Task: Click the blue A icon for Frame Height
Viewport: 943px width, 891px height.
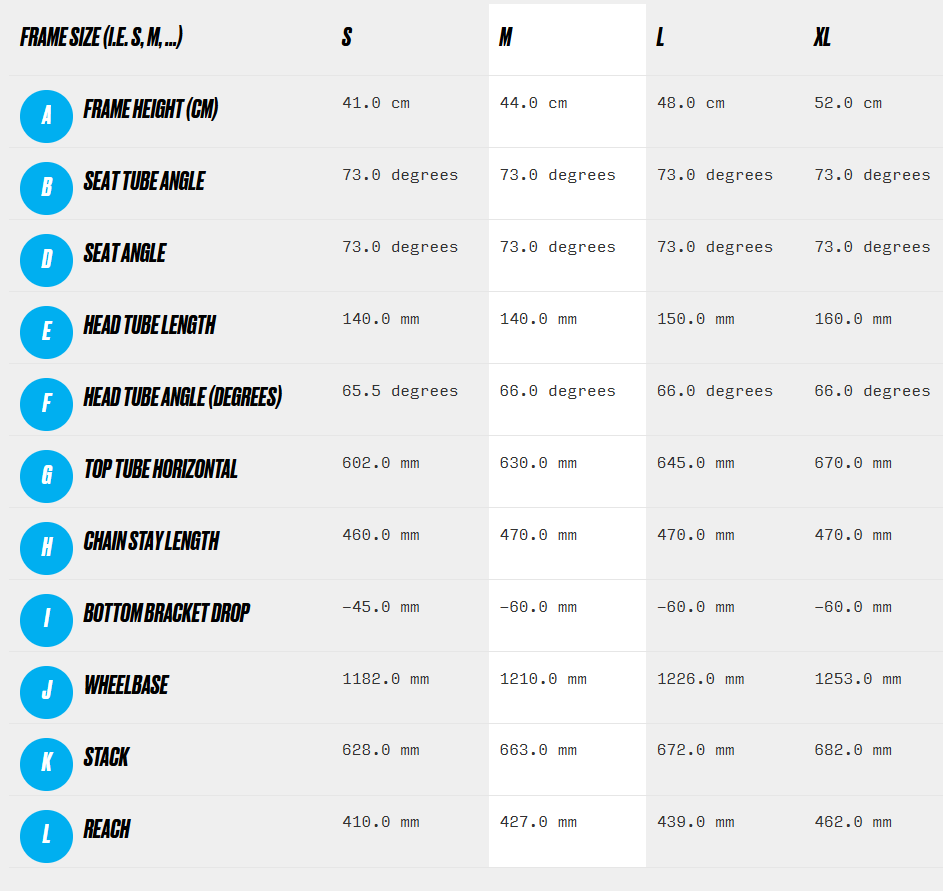Action: coord(46,116)
